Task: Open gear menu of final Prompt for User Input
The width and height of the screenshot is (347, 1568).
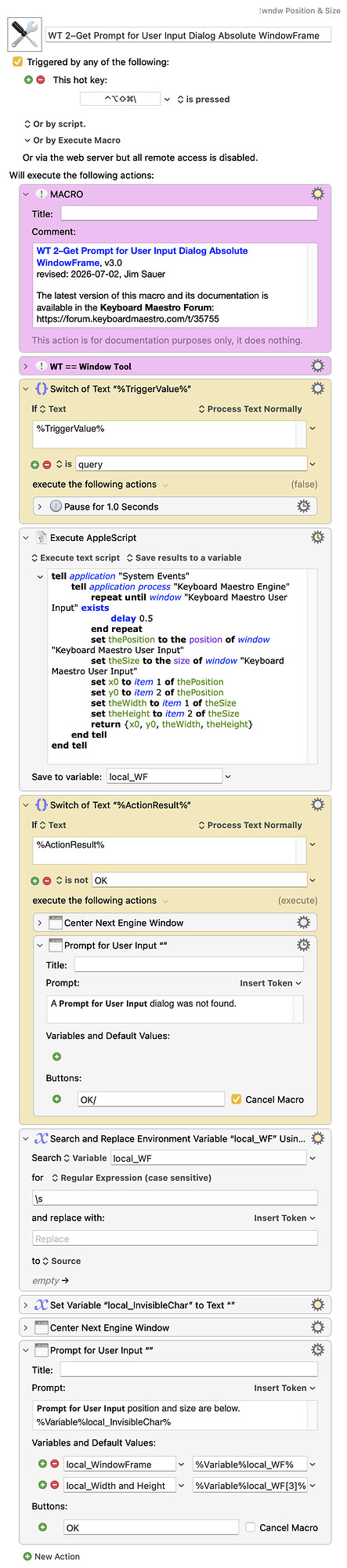Action: 317,1350
